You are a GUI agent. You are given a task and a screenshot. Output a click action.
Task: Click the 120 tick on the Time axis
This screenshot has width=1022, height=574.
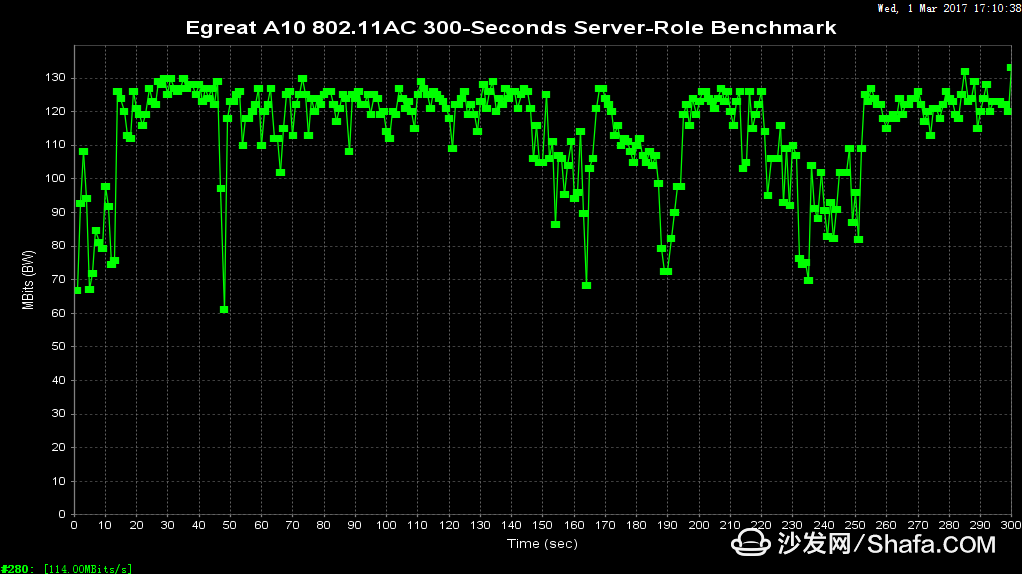[x=448, y=525]
